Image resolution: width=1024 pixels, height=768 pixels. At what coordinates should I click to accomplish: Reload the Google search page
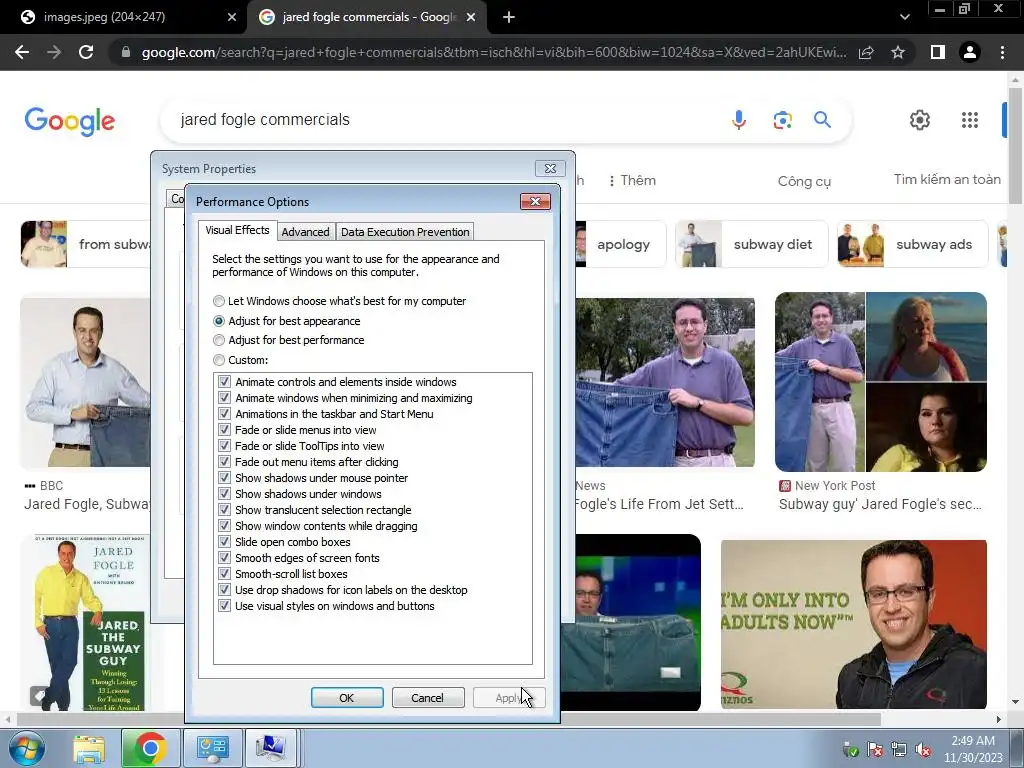(86, 52)
